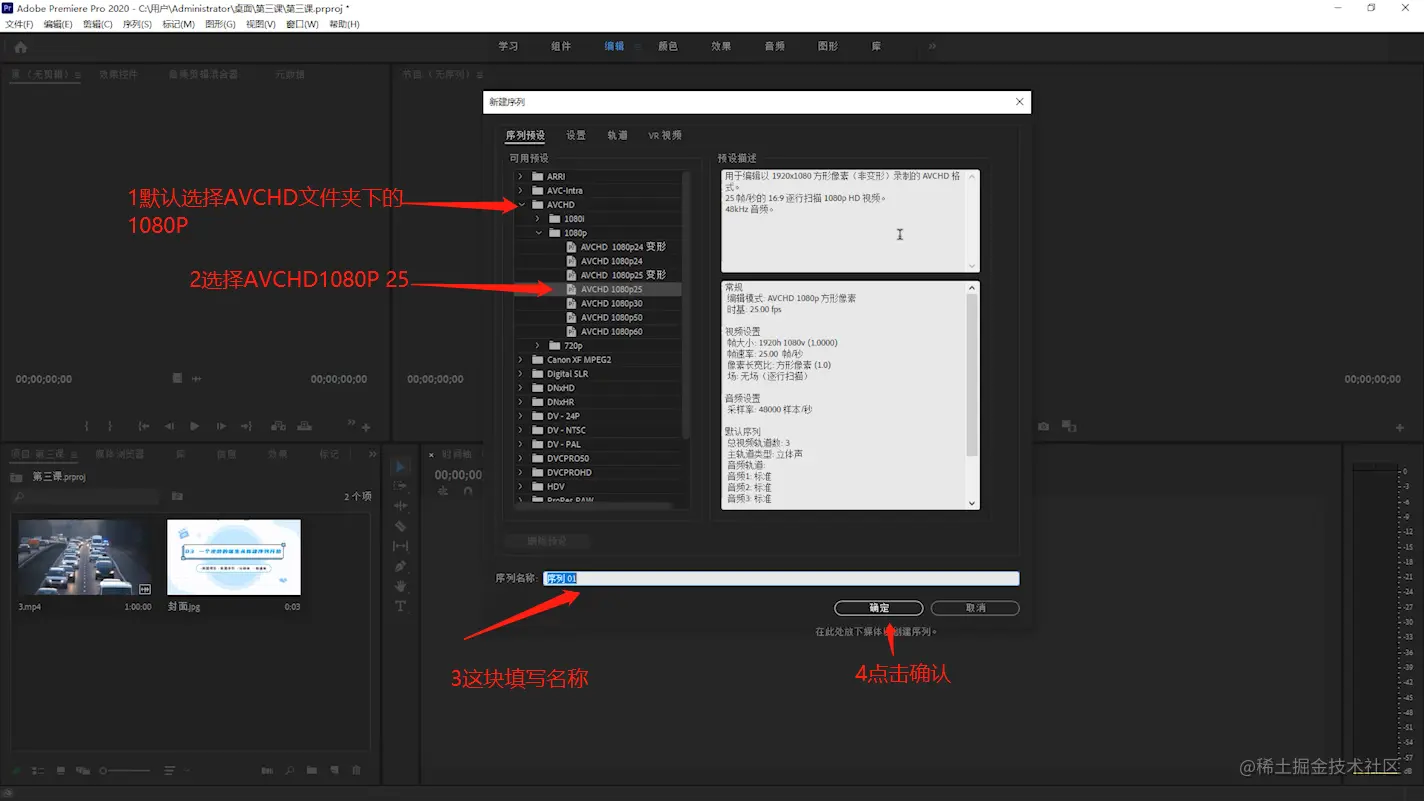
Task: Click Automate to Sequence icon in Project panel
Action: tap(267, 771)
